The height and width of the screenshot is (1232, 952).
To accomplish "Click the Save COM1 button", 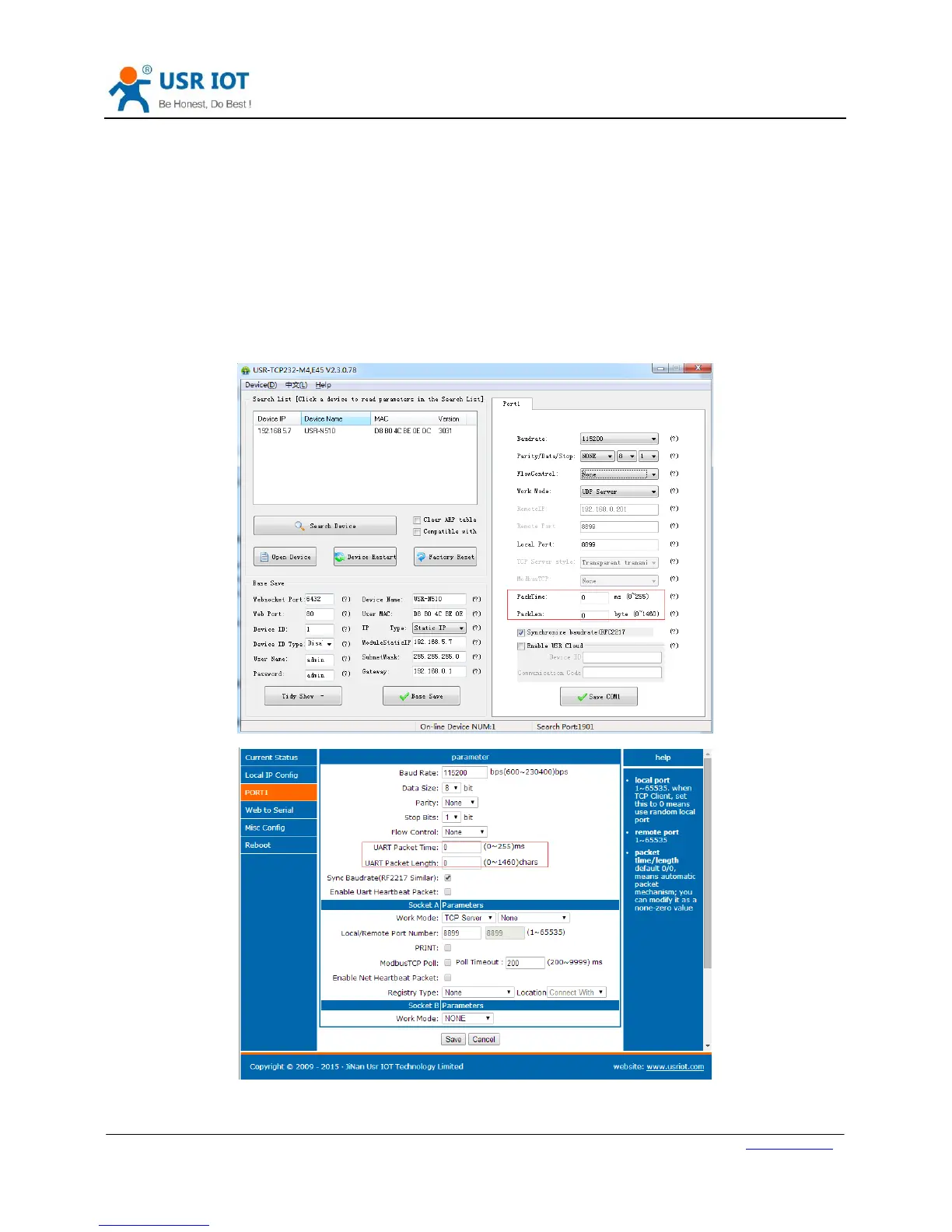I will pyautogui.click(x=599, y=697).
